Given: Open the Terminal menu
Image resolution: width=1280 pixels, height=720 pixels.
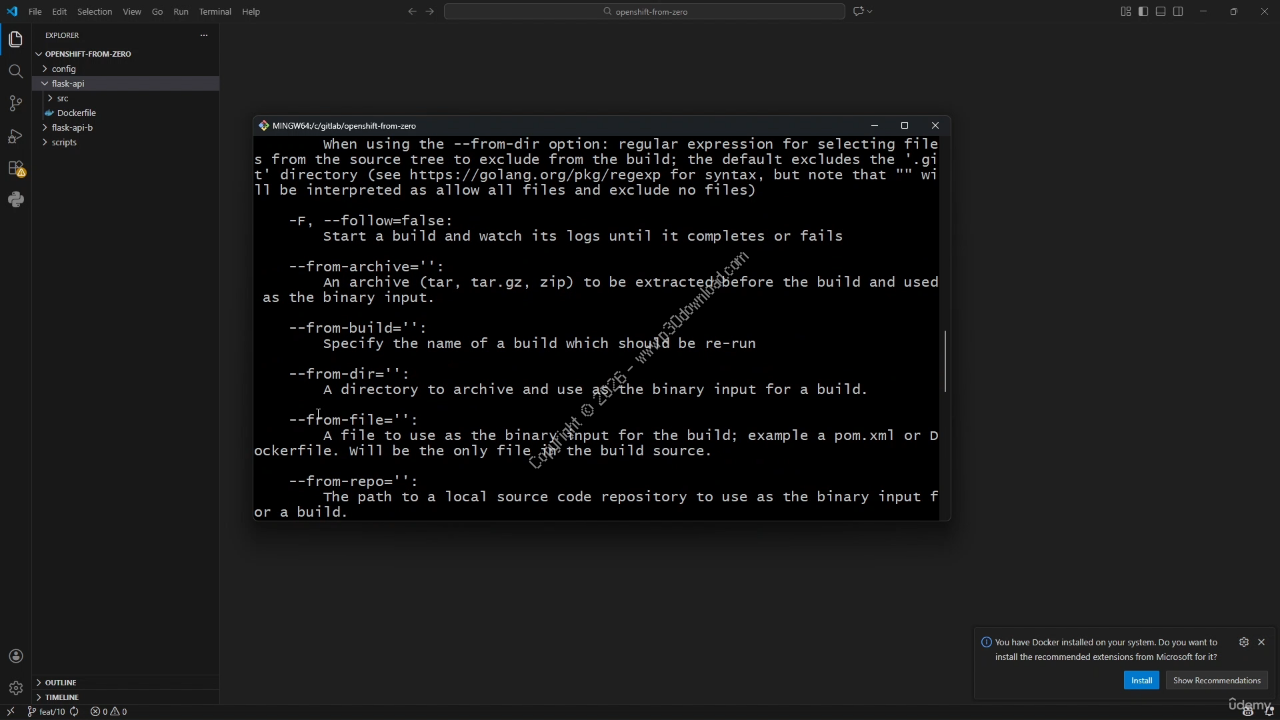Looking at the screenshot, I should 215,12.
